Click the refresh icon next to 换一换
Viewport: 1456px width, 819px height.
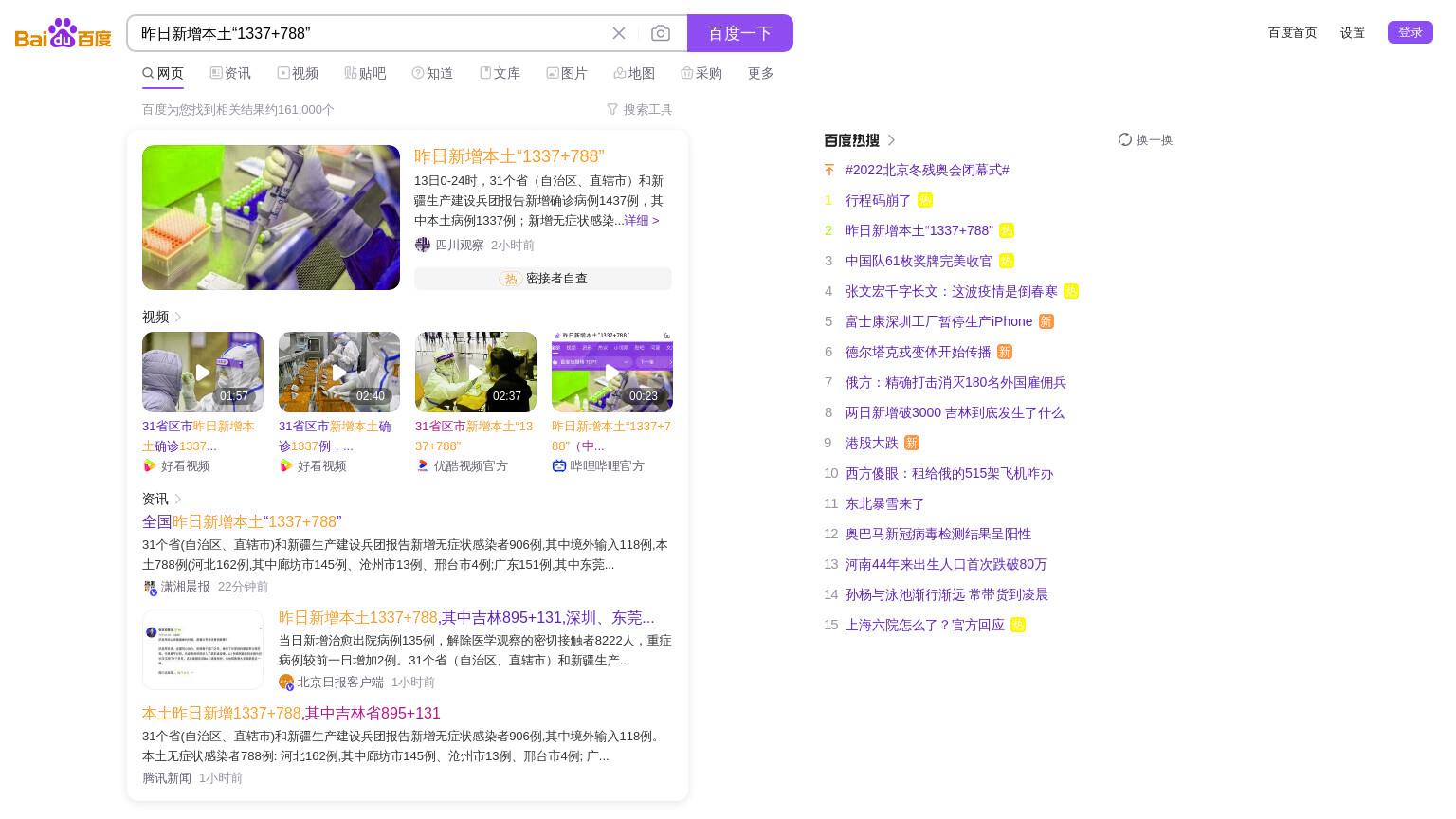pos(1125,139)
